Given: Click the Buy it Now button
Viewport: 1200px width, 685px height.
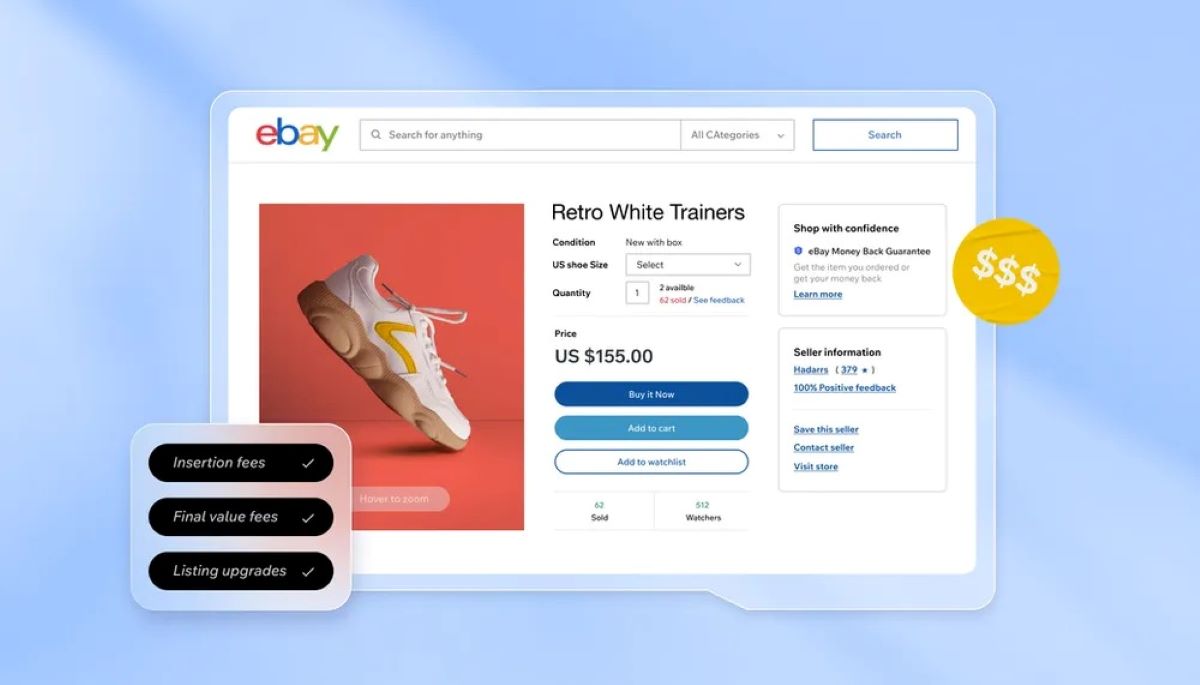Looking at the screenshot, I should pyautogui.click(x=651, y=394).
